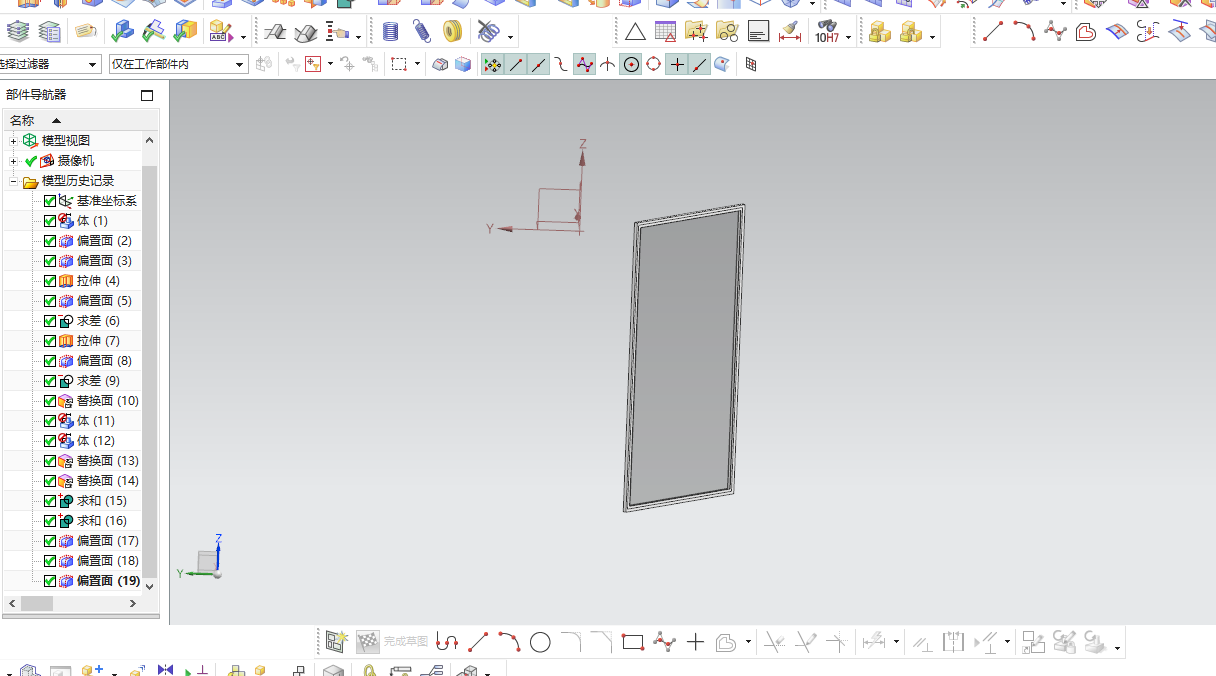Screen dimensions: 1216x676
Task: Toggle the arc center snap point icon
Action: (631, 65)
